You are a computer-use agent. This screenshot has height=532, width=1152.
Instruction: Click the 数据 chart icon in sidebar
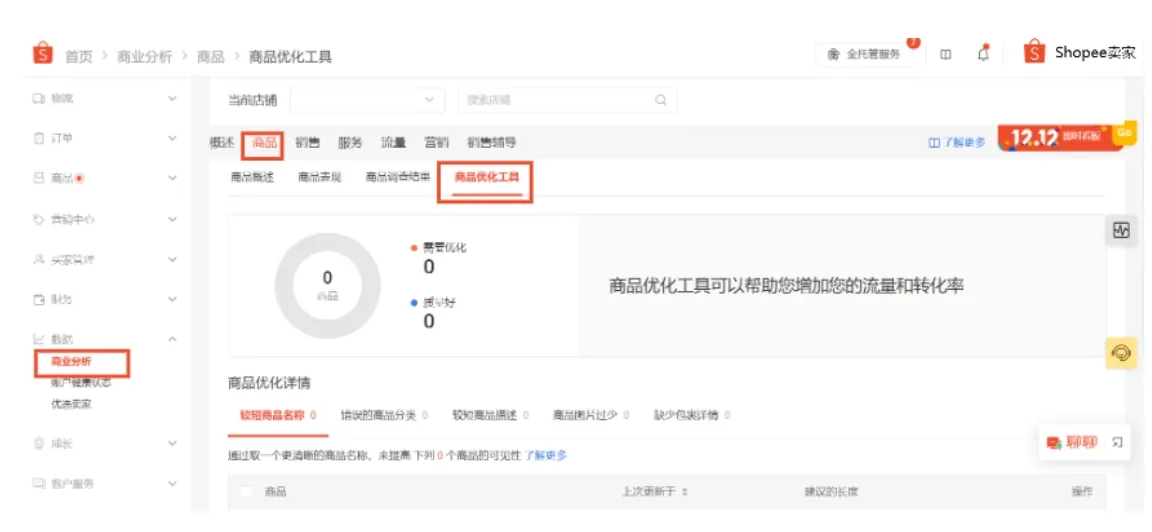[x=39, y=339]
